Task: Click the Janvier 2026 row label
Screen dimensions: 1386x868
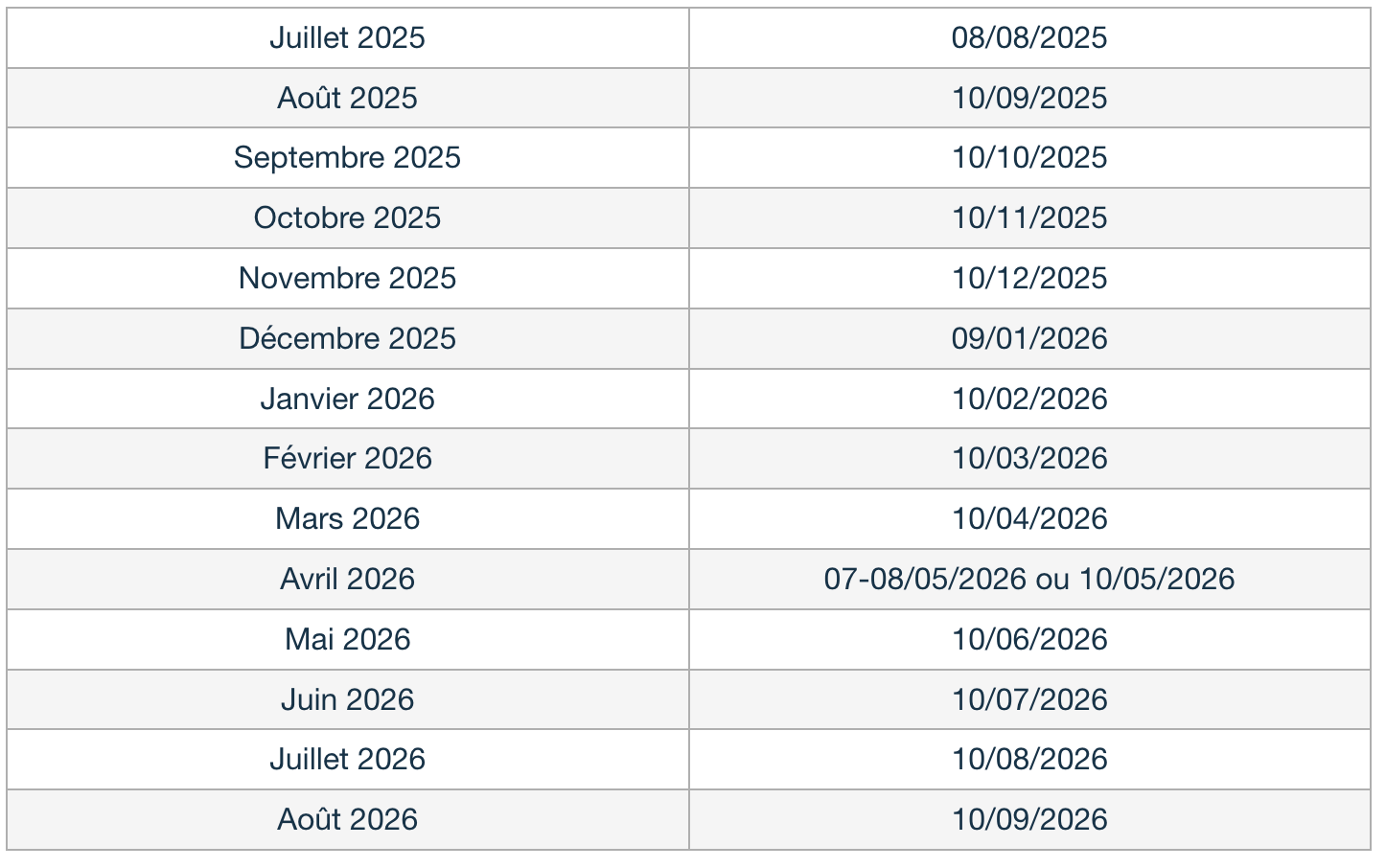Action: coord(347,400)
